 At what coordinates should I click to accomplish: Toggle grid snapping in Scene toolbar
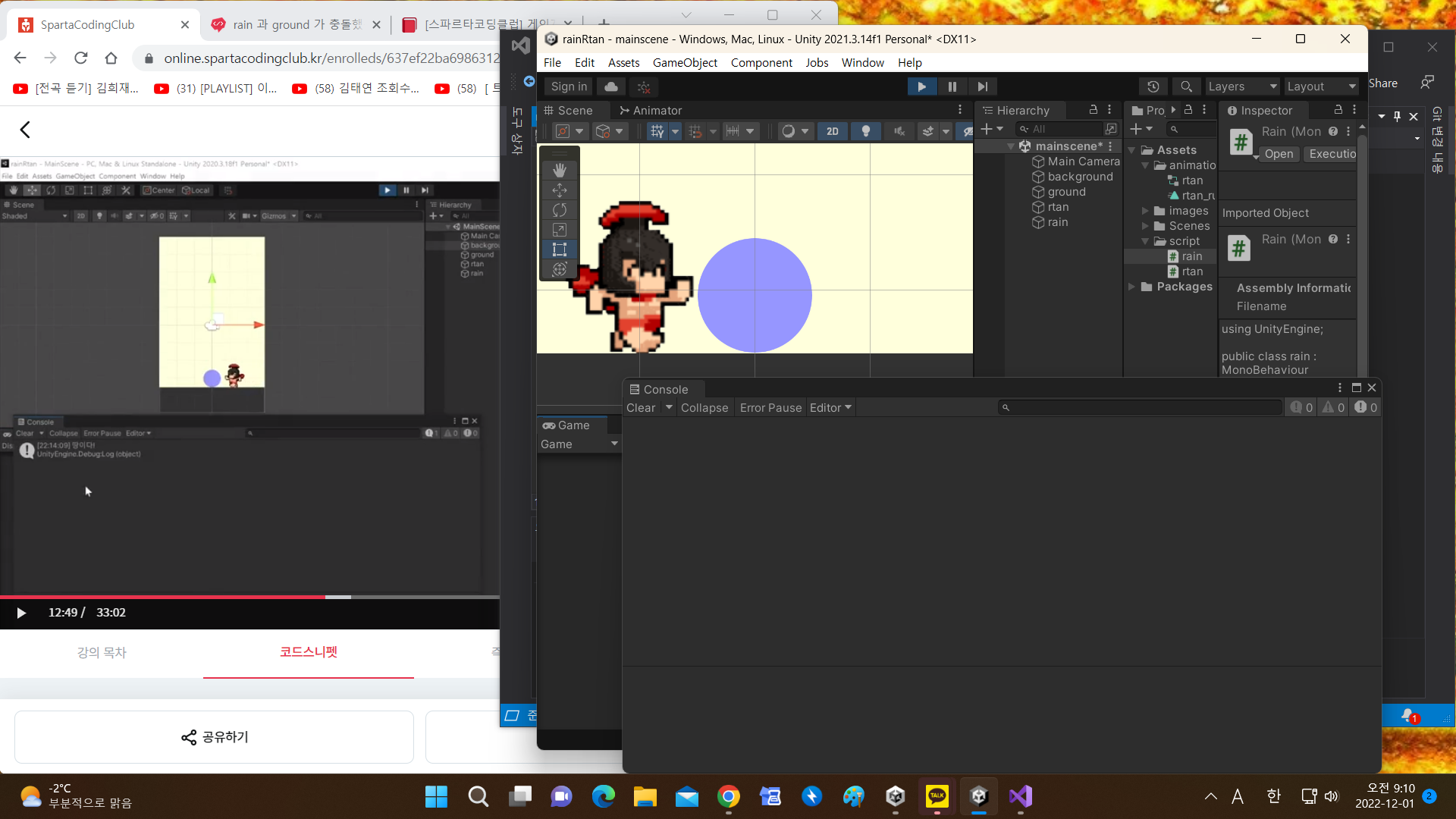[695, 131]
